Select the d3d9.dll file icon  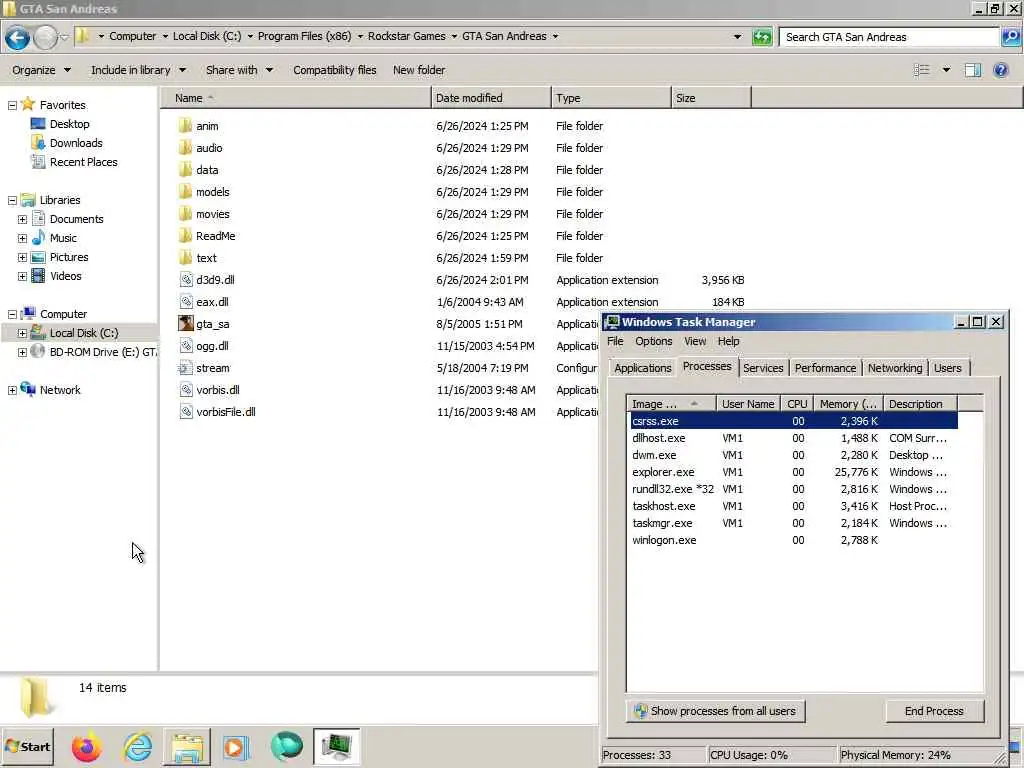pyautogui.click(x=186, y=280)
